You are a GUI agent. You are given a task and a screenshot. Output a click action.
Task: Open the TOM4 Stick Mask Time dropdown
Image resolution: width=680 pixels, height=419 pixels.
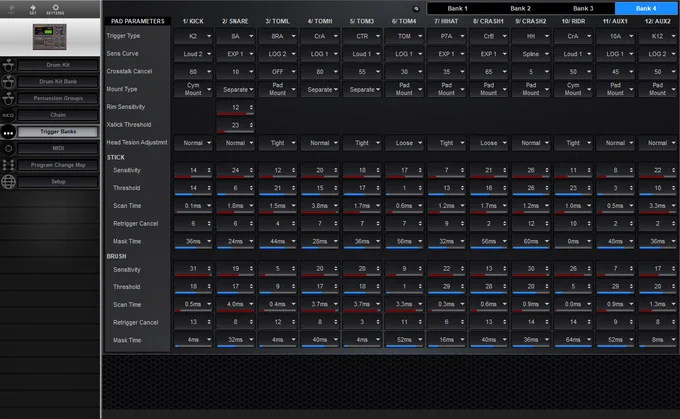coord(404,241)
